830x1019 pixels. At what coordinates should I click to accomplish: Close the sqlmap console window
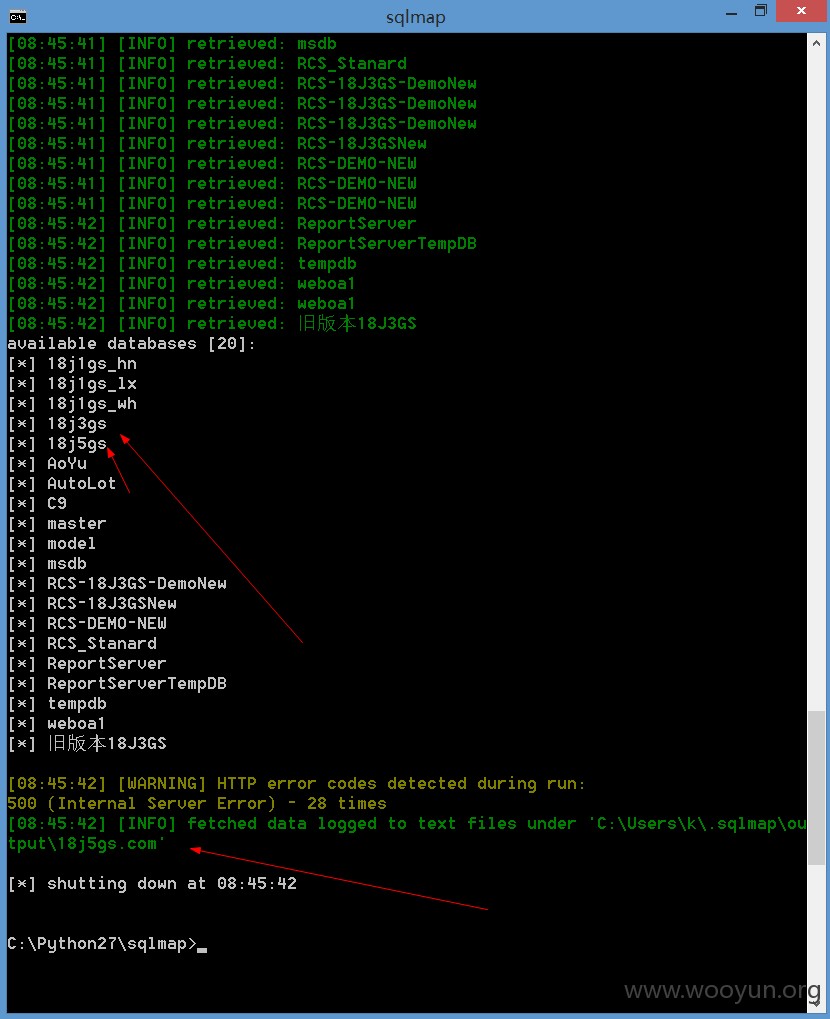pos(802,11)
